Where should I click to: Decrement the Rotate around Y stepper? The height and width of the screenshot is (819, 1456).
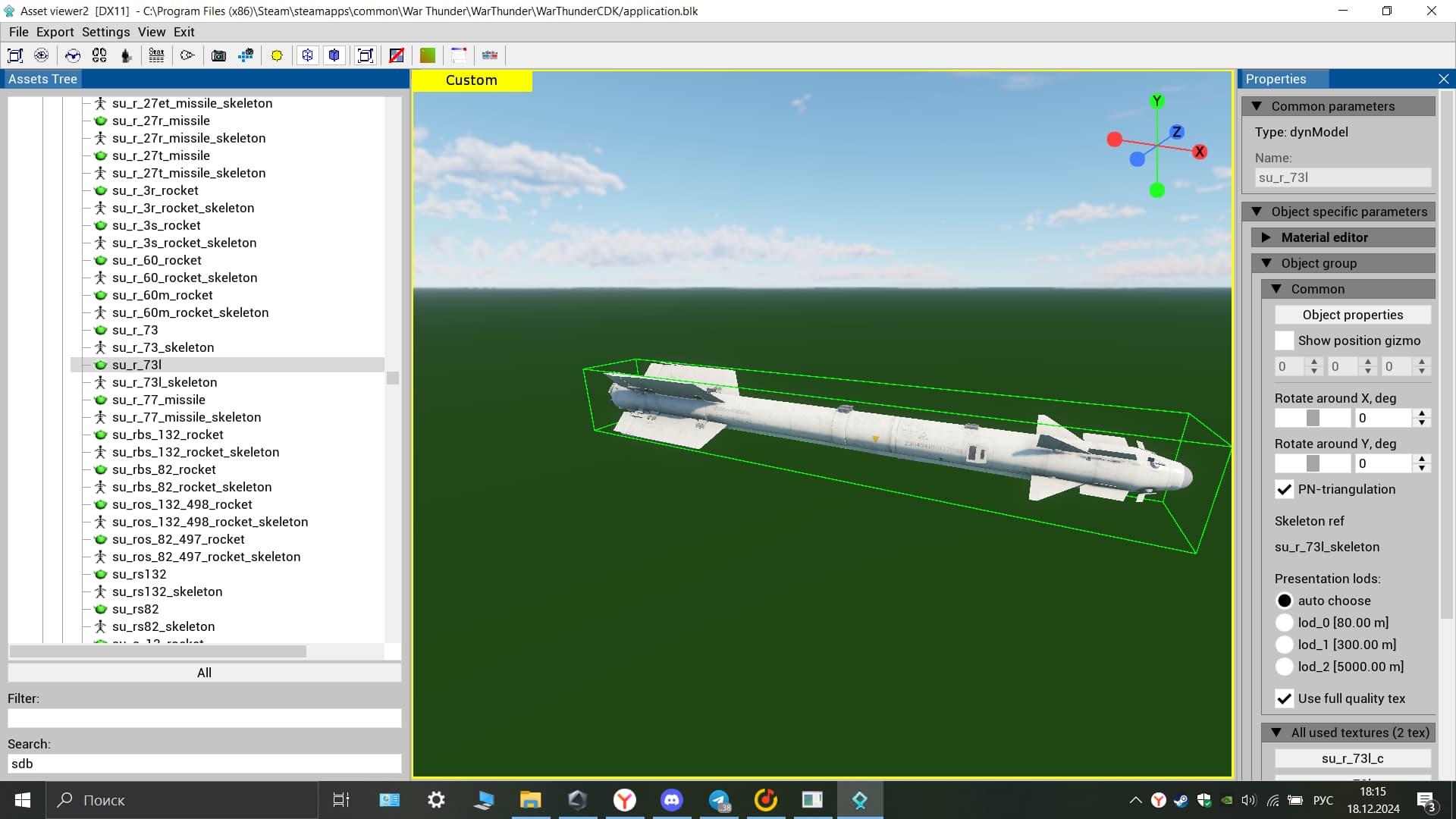point(1422,468)
